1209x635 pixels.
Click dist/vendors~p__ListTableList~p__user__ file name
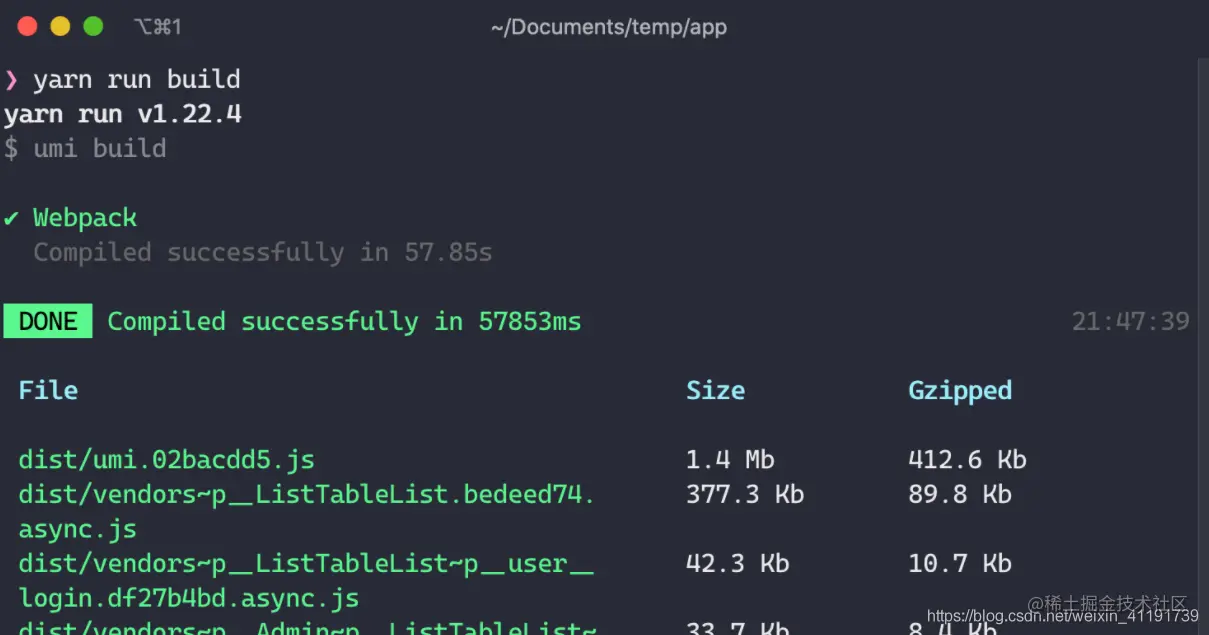click(x=307, y=564)
